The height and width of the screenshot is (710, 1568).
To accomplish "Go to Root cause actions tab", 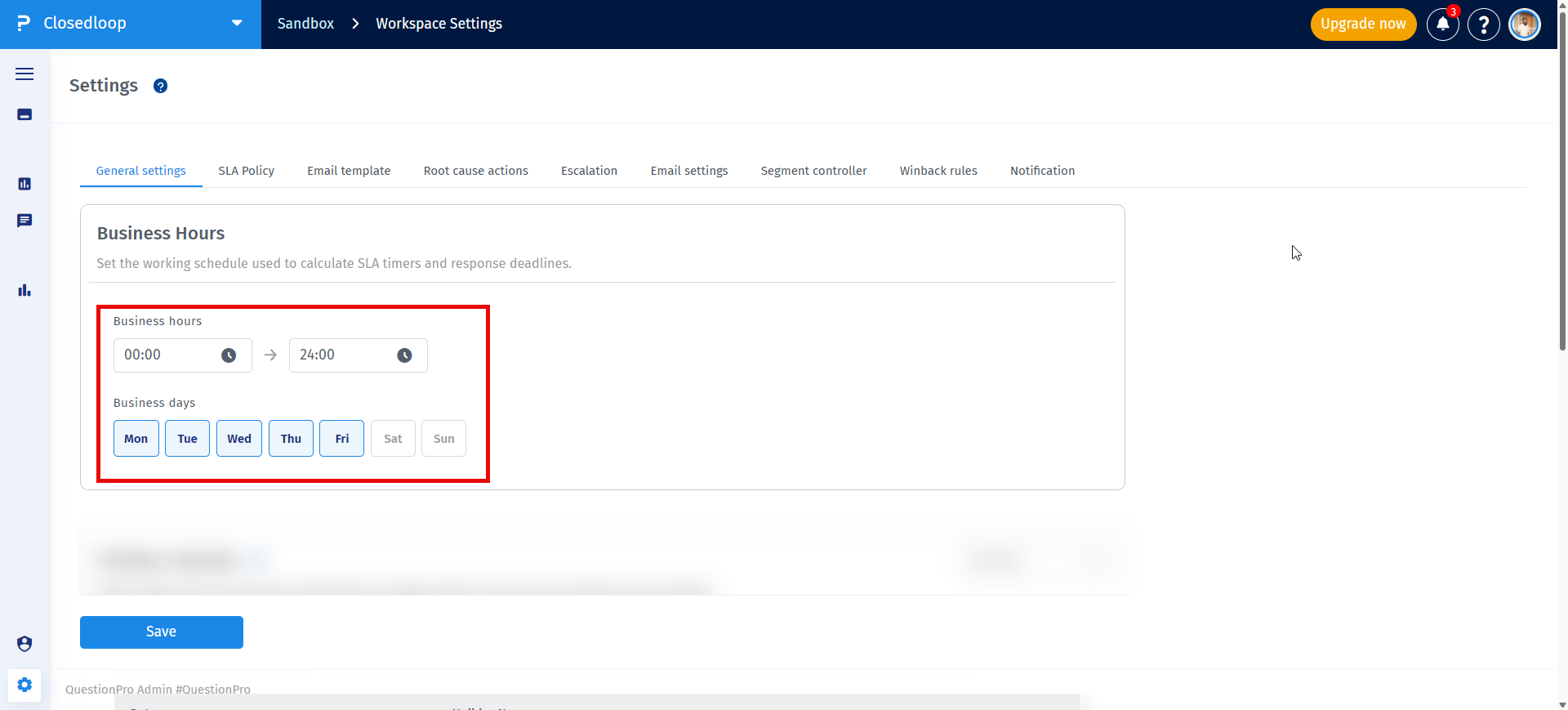I will click(x=476, y=171).
